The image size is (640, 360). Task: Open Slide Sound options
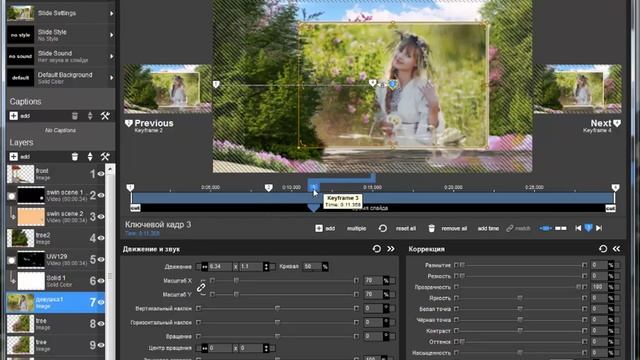pyautogui.click(x=60, y=56)
